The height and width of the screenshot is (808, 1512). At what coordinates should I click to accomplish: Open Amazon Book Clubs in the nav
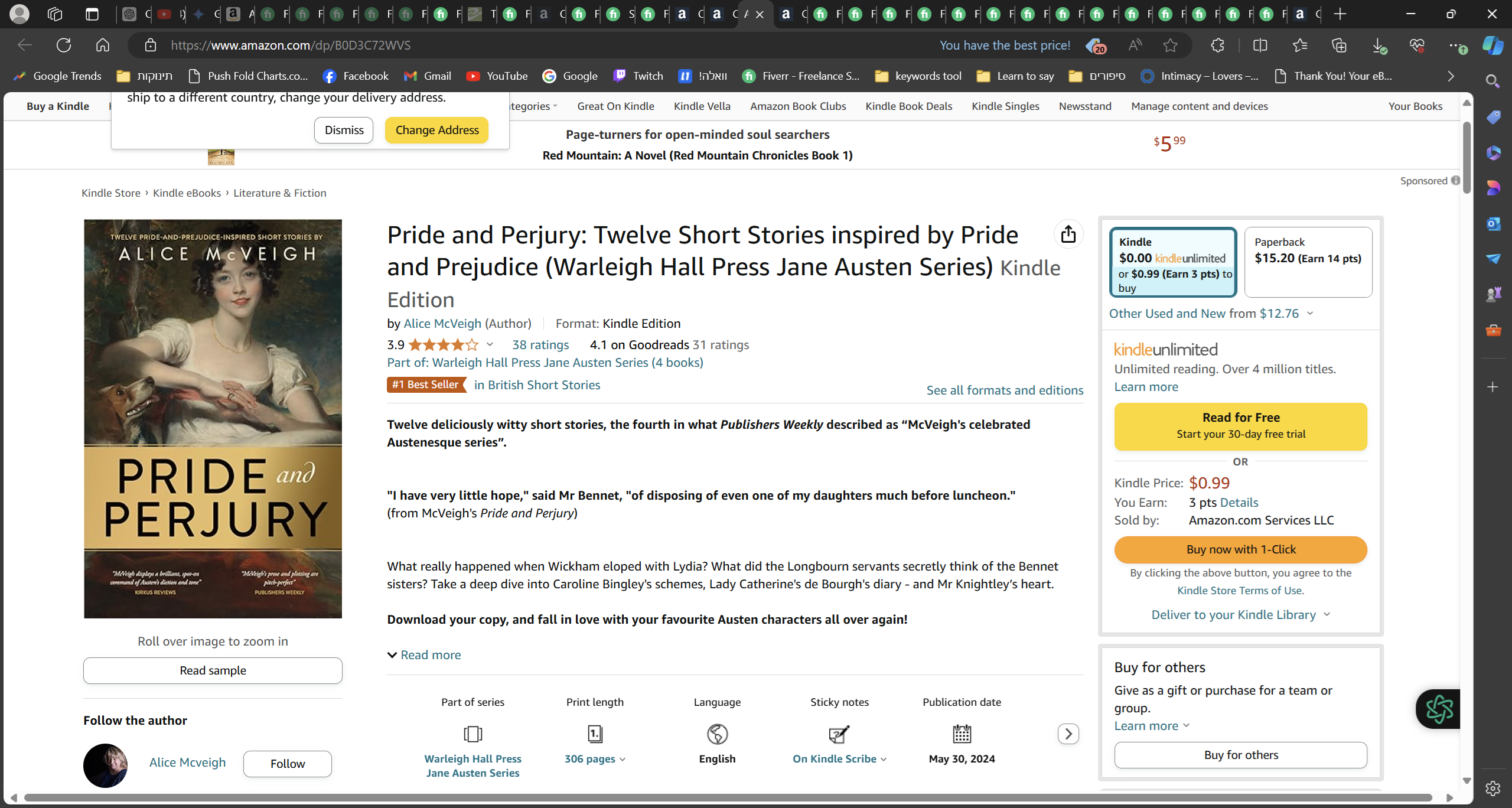point(798,106)
